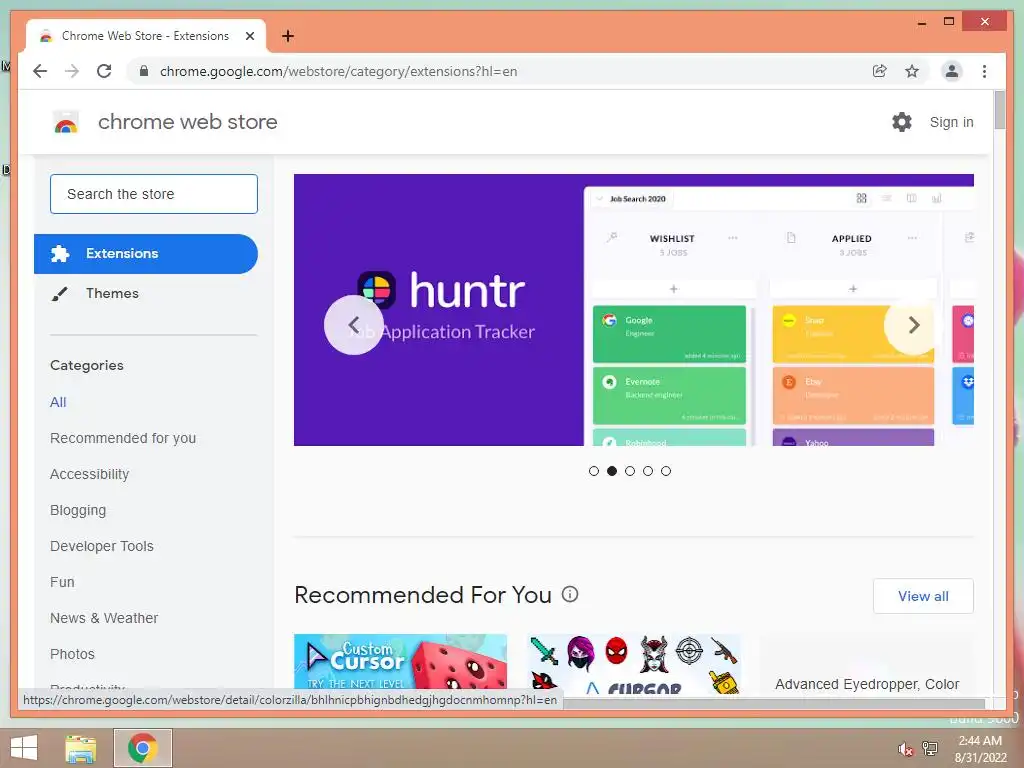This screenshot has width=1024, height=768.
Task: Choose the All category
Action: pyautogui.click(x=58, y=402)
